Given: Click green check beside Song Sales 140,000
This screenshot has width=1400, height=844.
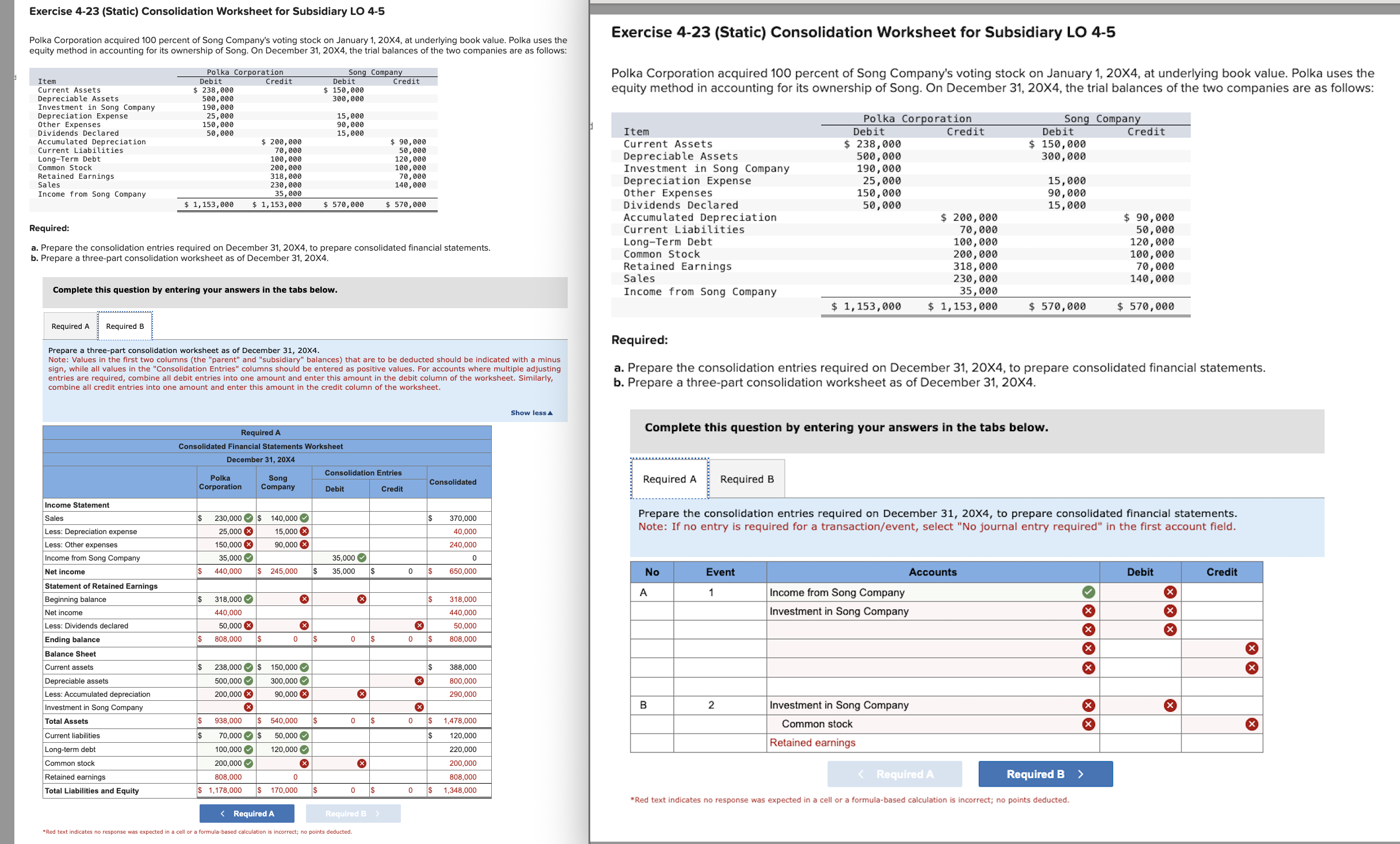Looking at the screenshot, I should point(304,518).
